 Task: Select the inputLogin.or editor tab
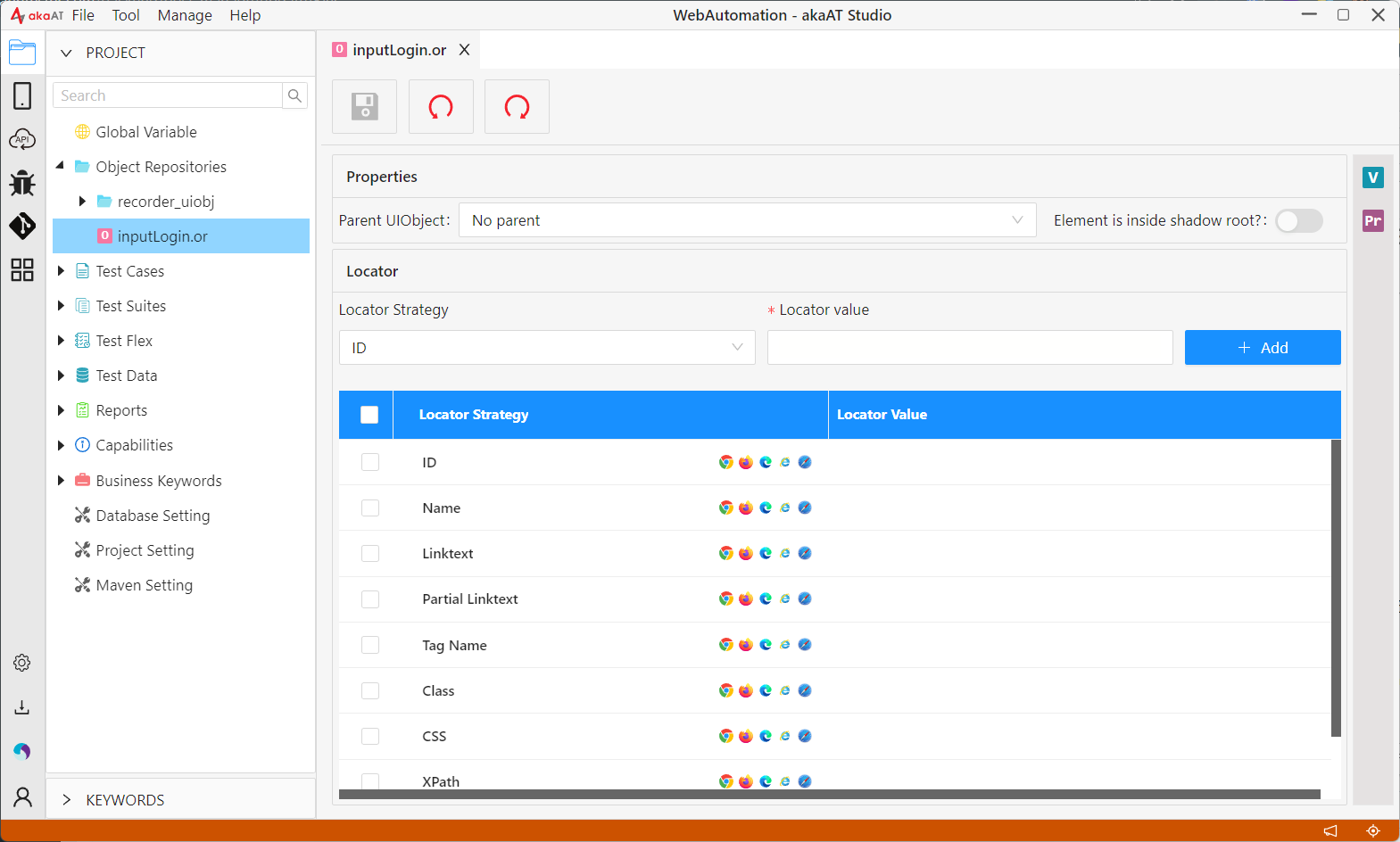(399, 50)
